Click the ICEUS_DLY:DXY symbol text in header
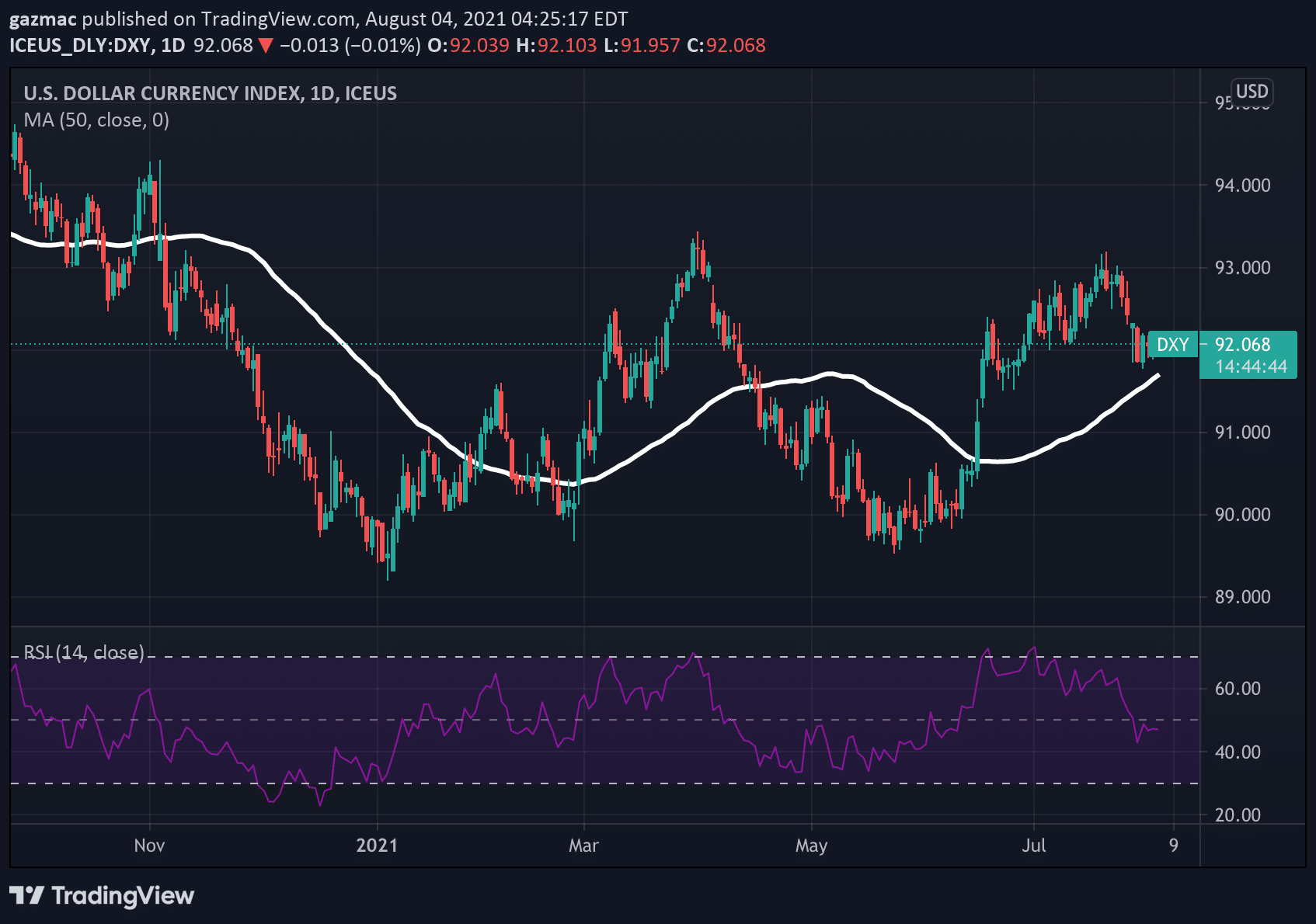 [x=79, y=45]
